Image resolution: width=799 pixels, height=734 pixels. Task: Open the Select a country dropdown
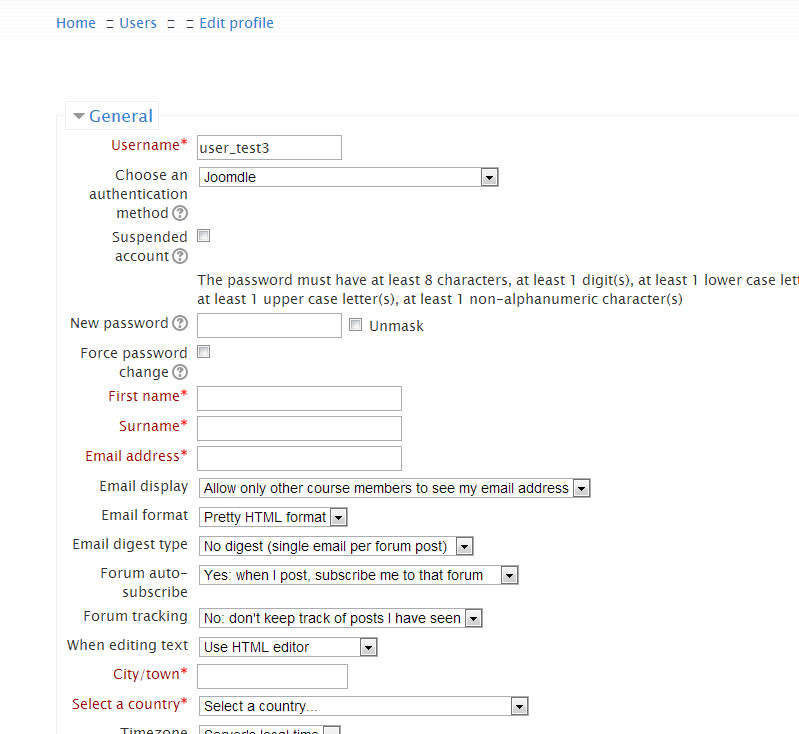363,706
